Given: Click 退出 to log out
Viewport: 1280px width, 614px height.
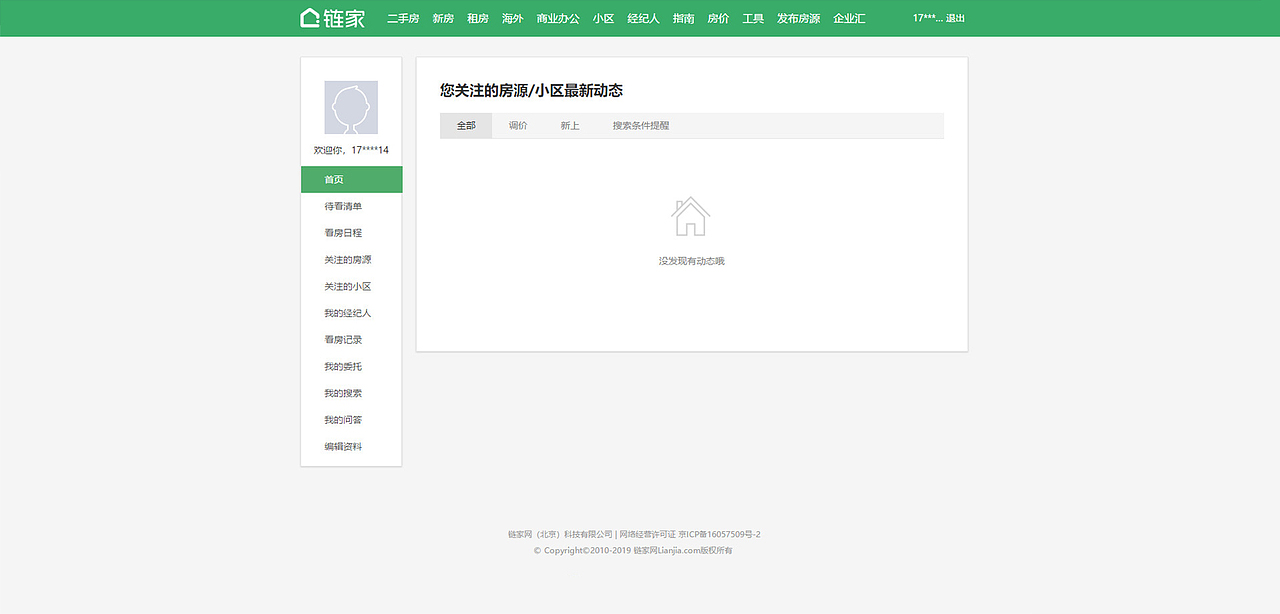Looking at the screenshot, I should pyautogui.click(x=956, y=19).
